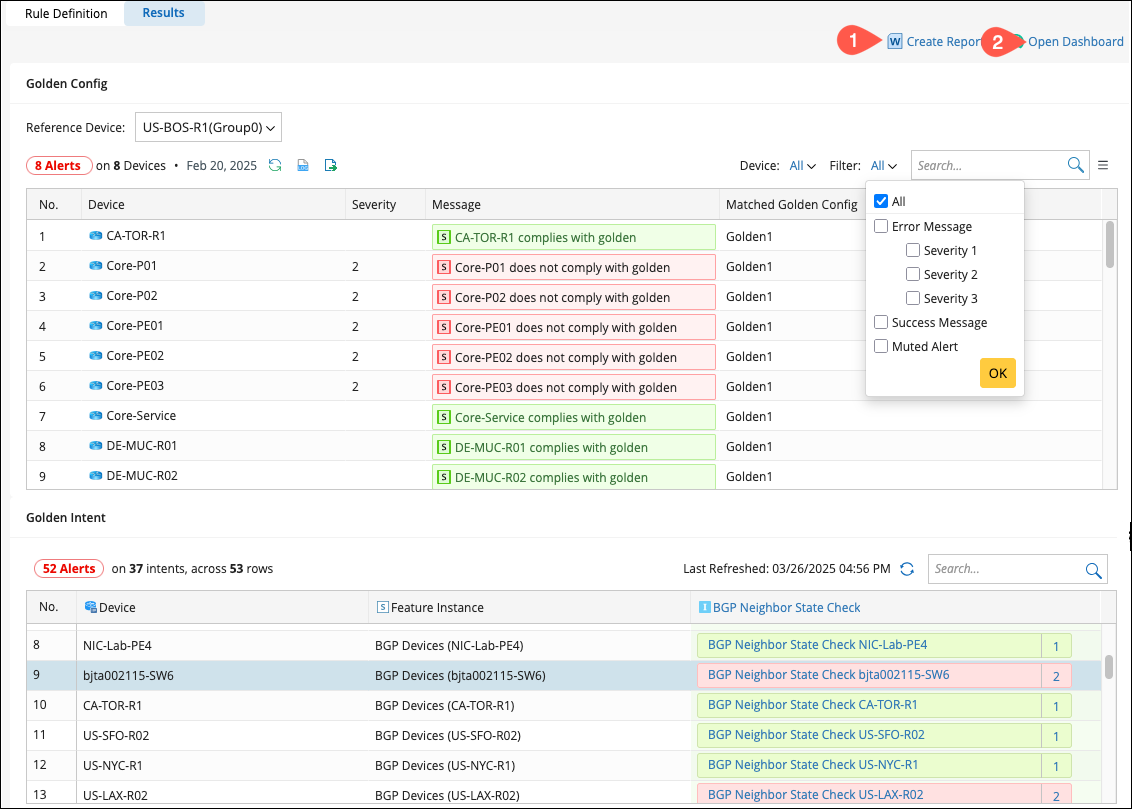Check the Muted Alert filter option
1132x809 pixels.
coord(881,346)
